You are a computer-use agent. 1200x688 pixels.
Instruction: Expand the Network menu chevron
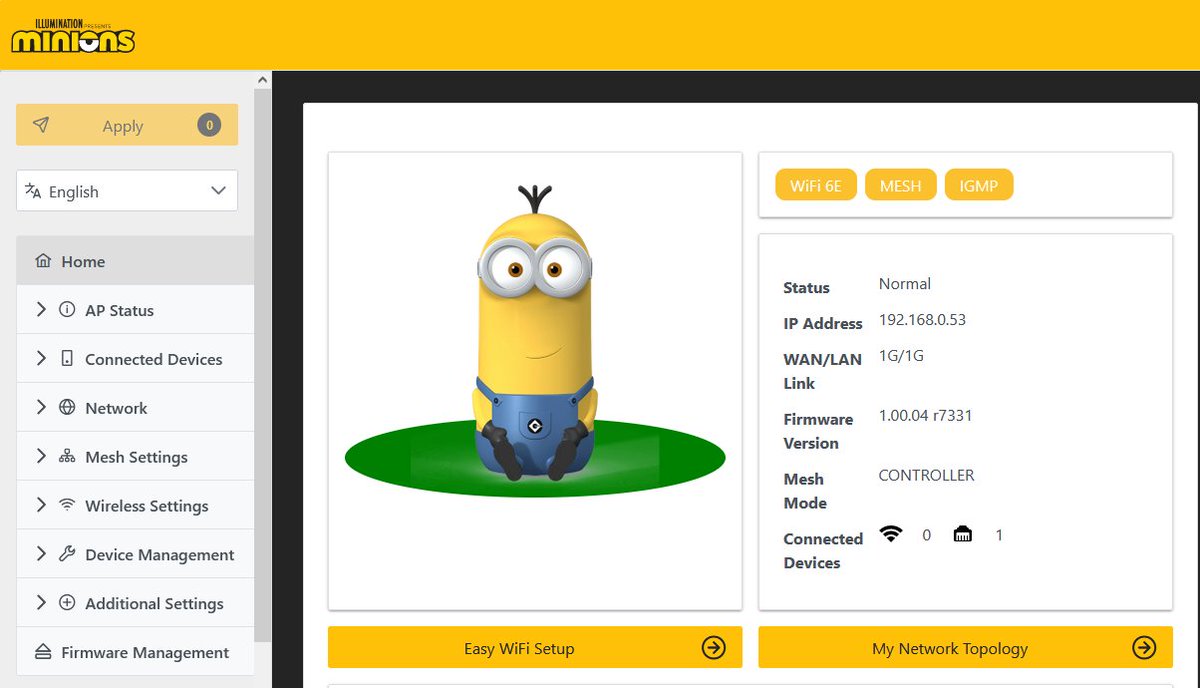click(x=41, y=407)
